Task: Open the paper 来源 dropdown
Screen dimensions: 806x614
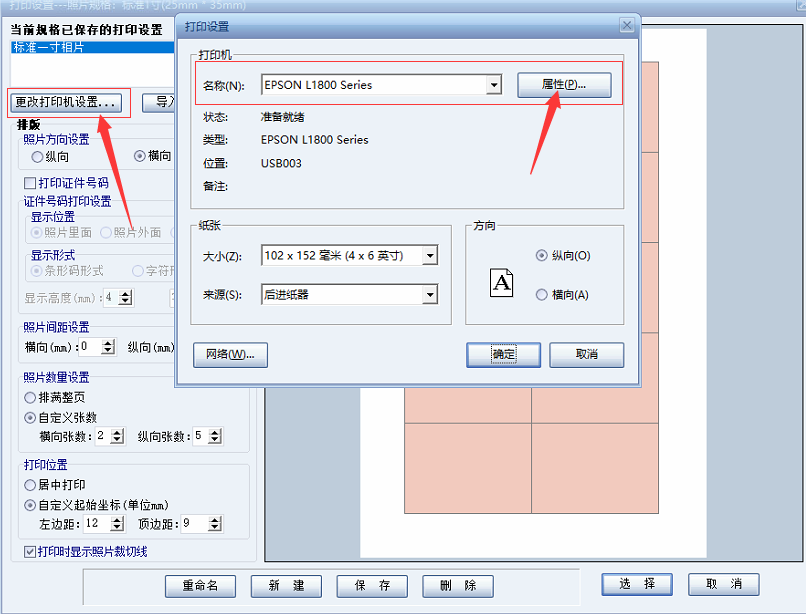Action: [429, 295]
